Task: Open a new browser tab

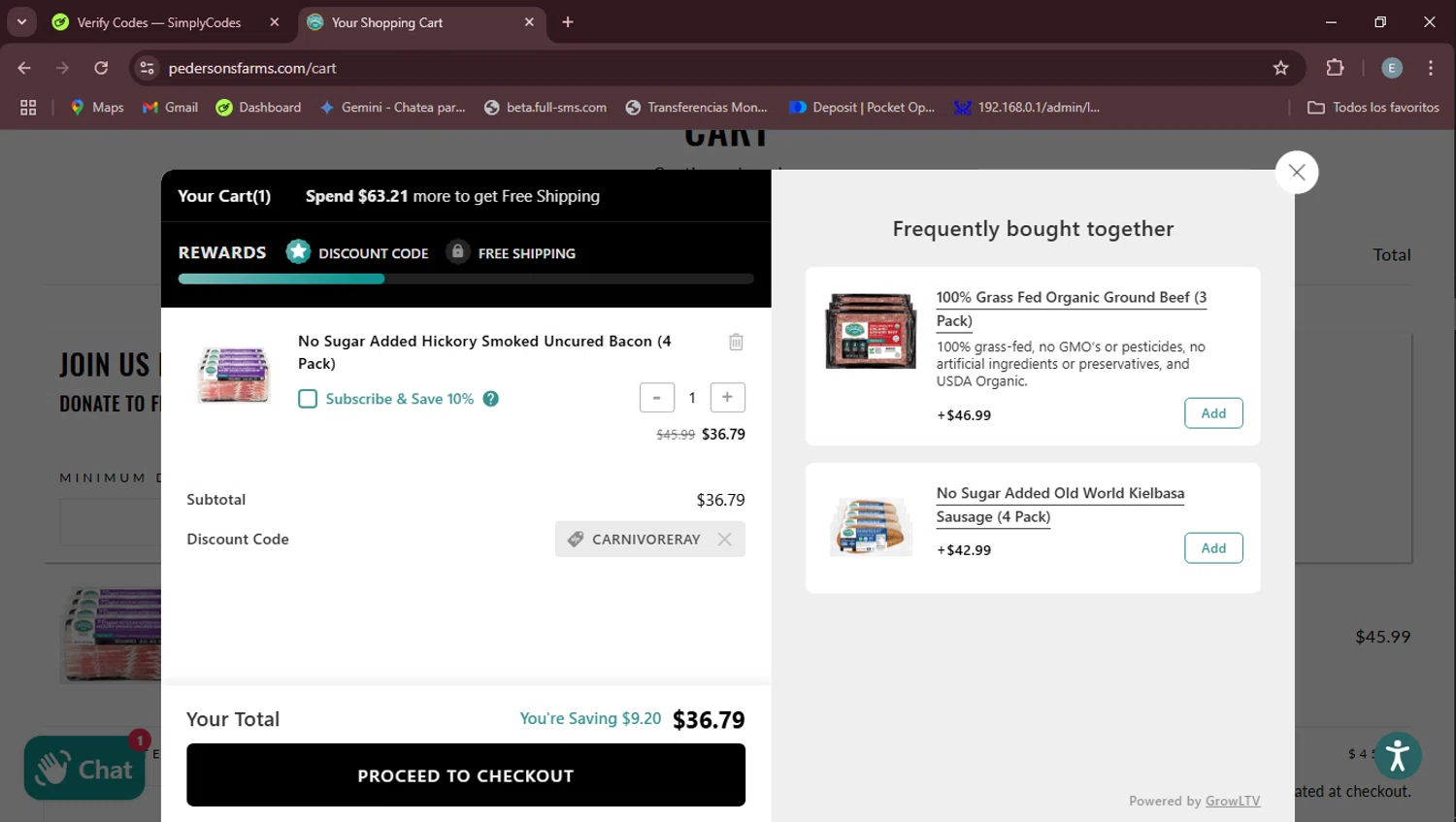Action: (568, 22)
